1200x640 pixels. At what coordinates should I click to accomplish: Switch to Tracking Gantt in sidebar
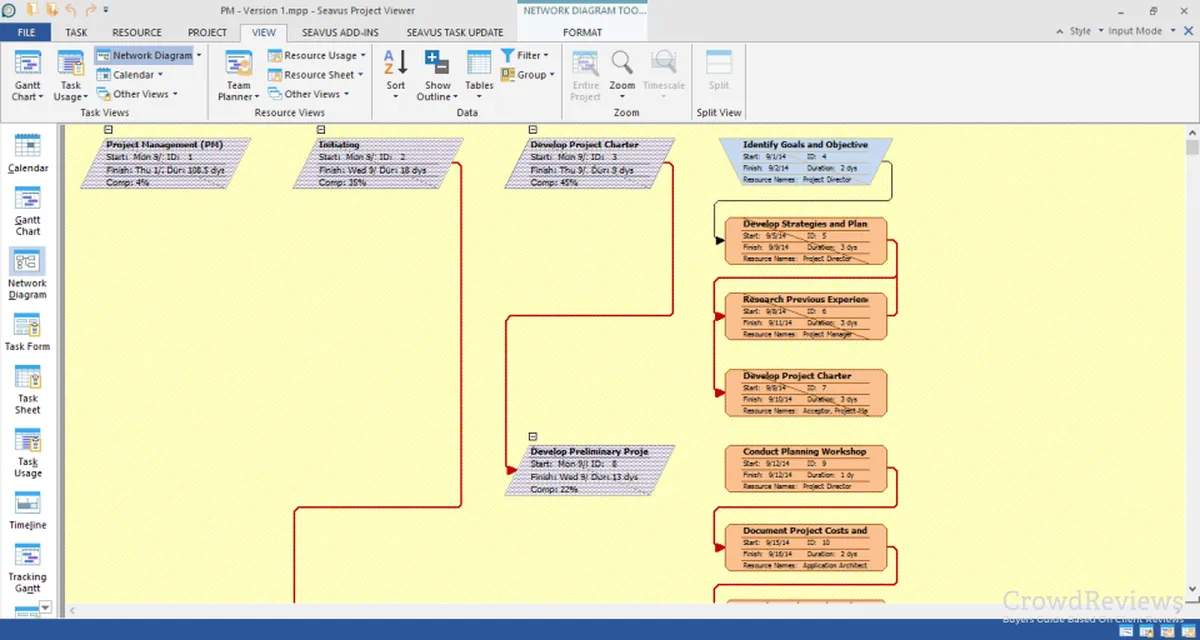point(28,568)
